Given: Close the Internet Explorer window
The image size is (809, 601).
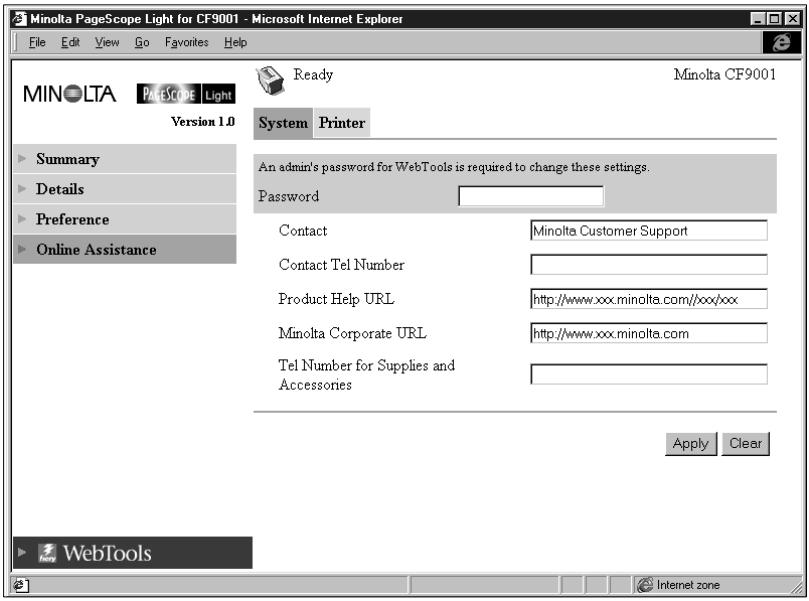Looking at the screenshot, I should click(x=792, y=20).
